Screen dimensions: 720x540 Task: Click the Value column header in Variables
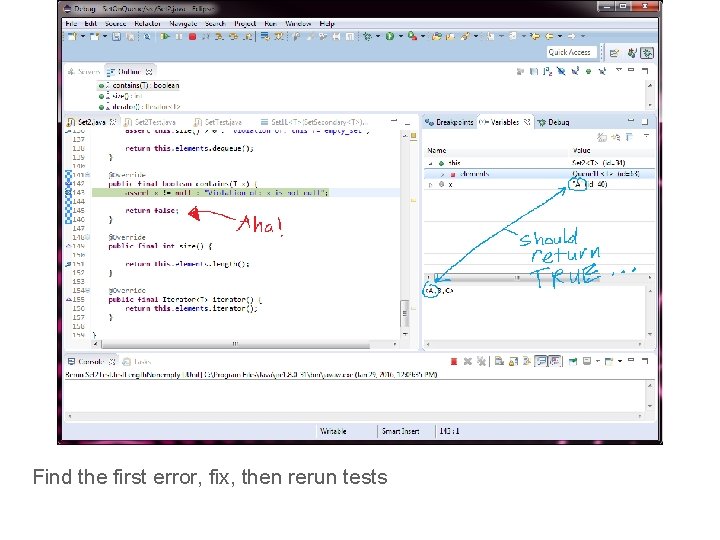coord(612,150)
